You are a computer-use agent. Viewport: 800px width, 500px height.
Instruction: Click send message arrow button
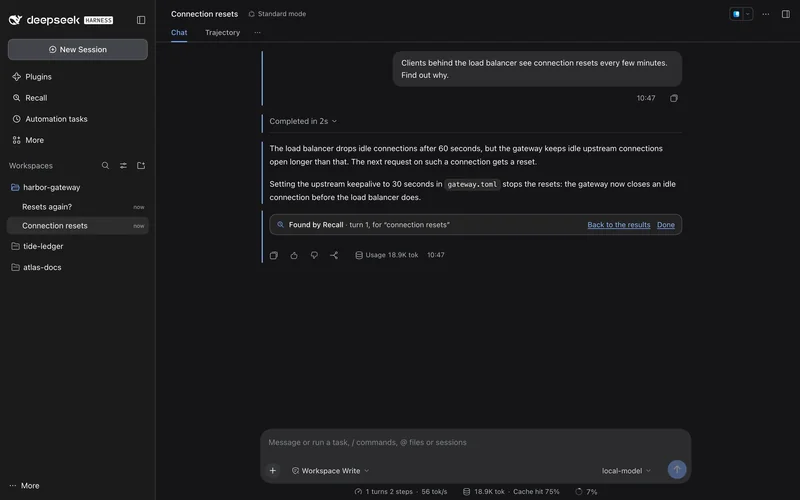tap(677, 469)
